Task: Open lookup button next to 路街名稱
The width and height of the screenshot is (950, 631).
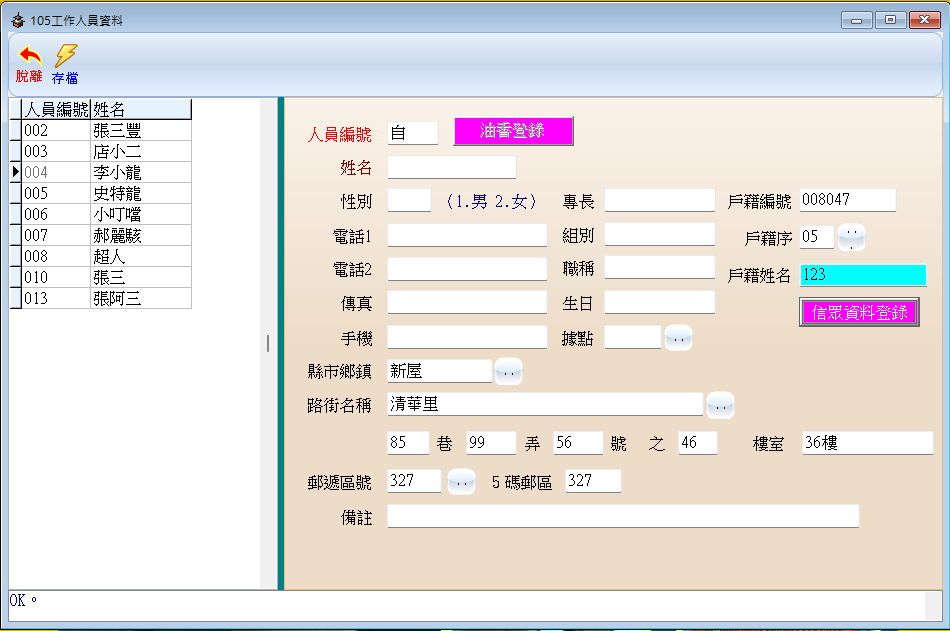Action: (720, 405)
